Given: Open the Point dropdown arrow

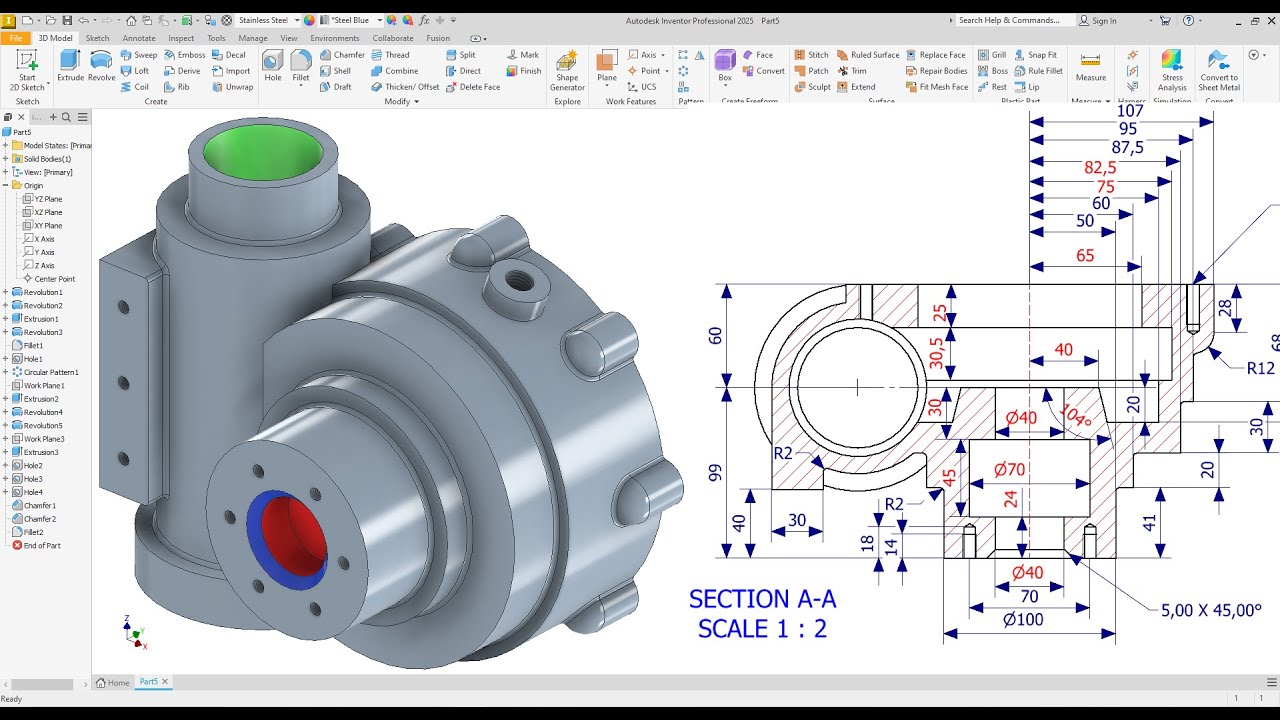Looking at the screenshot, I should [667, 71].
